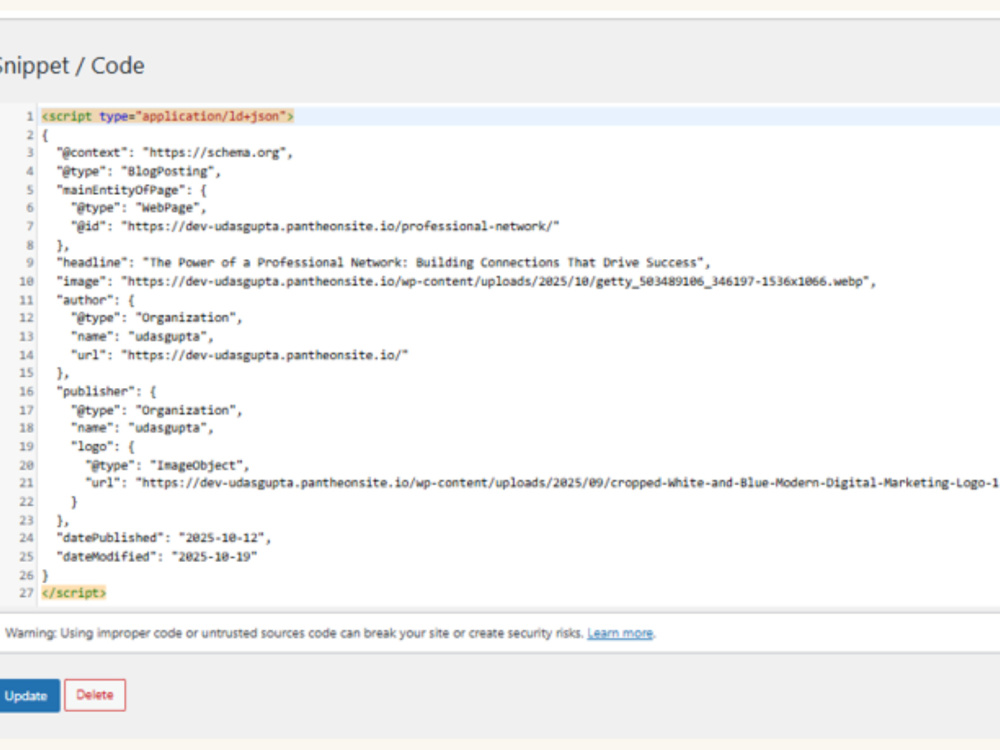Open the Learn more link

(620, 633)
